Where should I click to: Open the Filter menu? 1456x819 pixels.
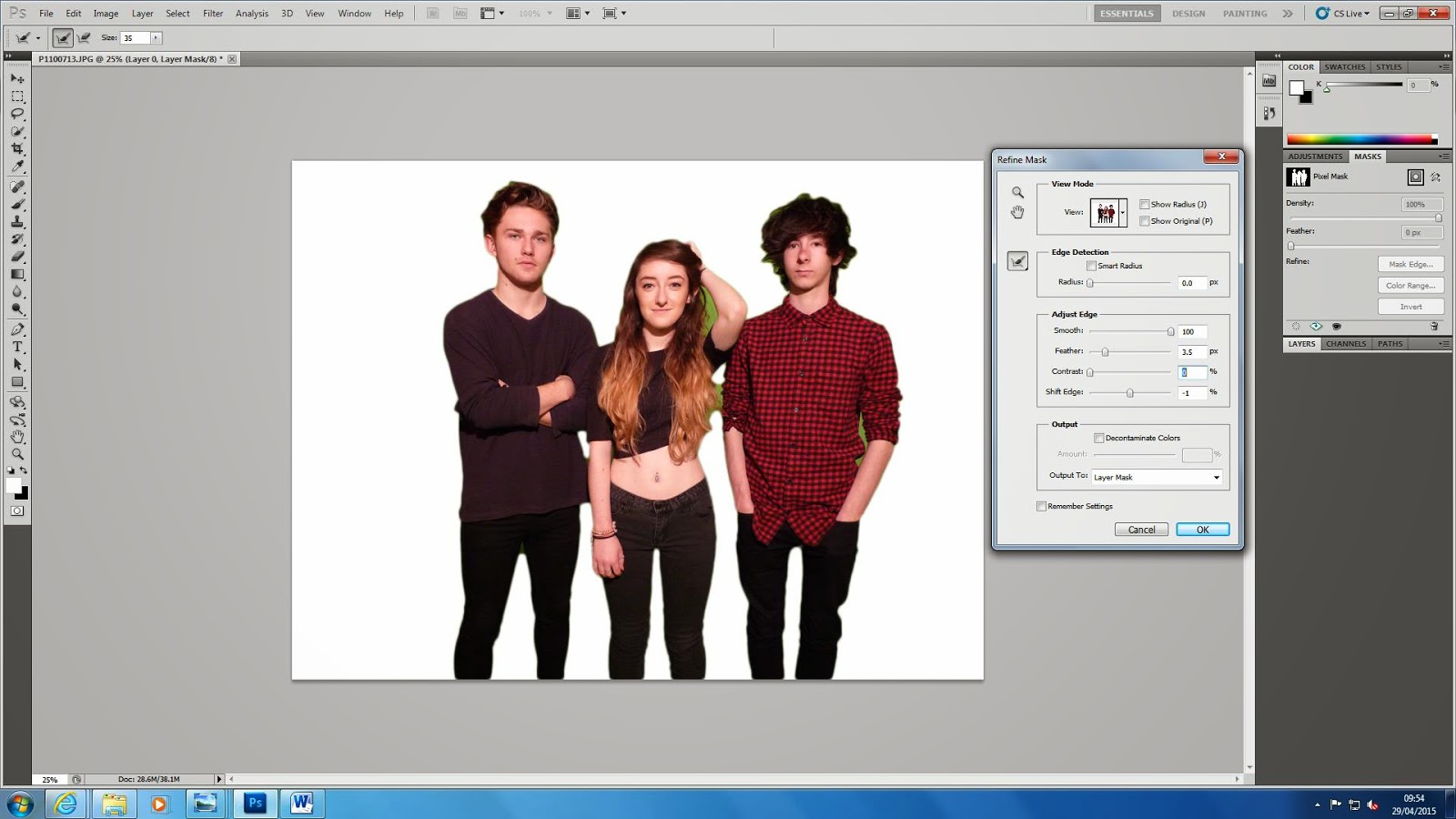point(213,14)
